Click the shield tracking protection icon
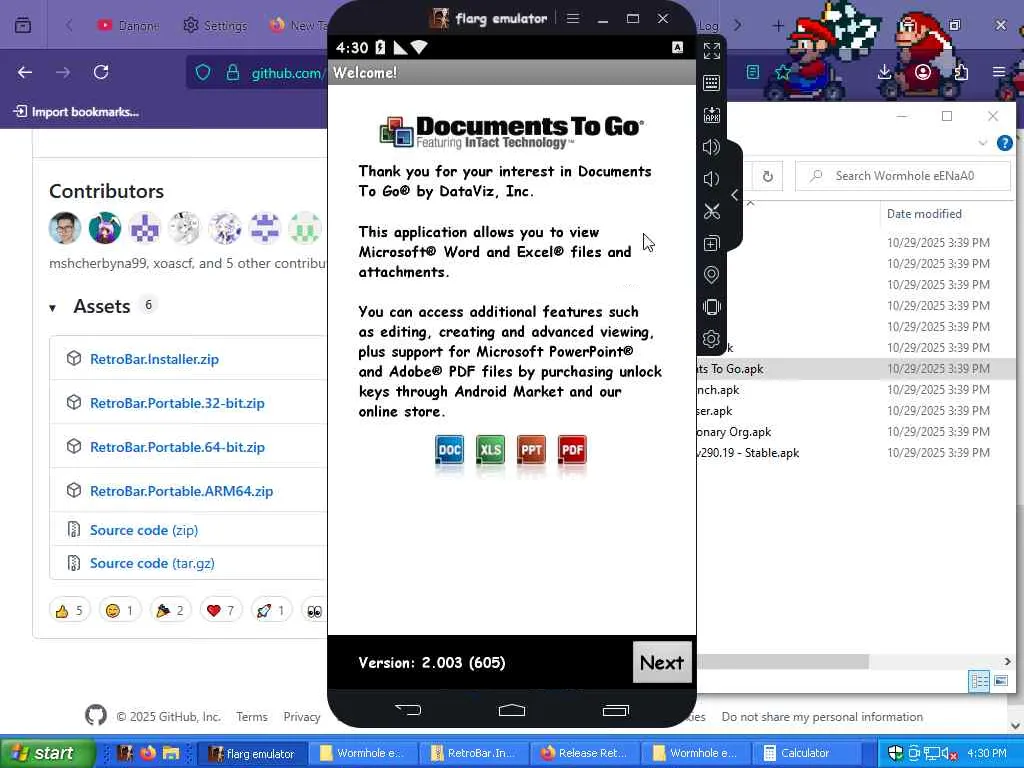 point(203,72)
